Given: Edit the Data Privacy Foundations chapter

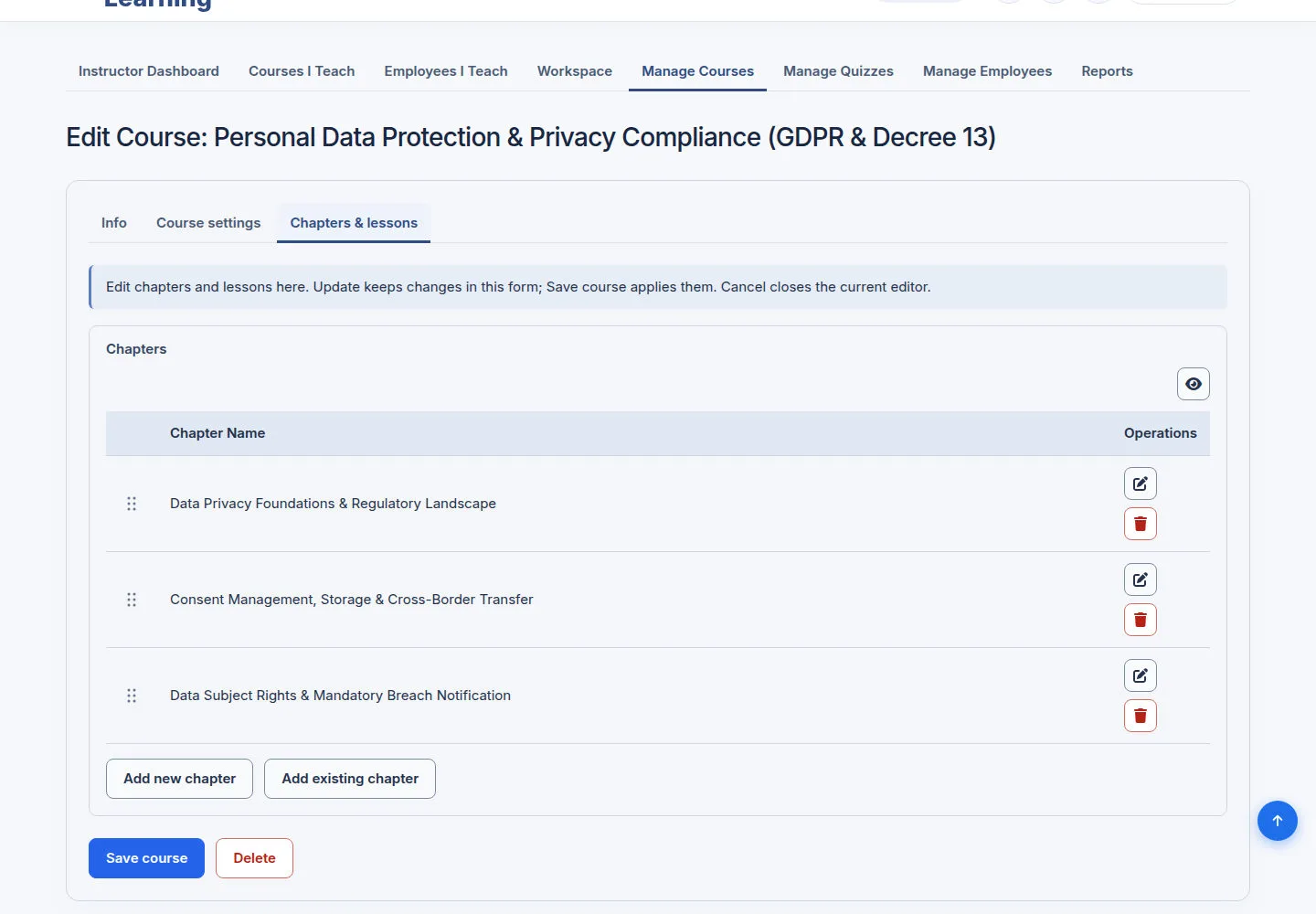Looking at the screenshot, I should [1141, 484].
